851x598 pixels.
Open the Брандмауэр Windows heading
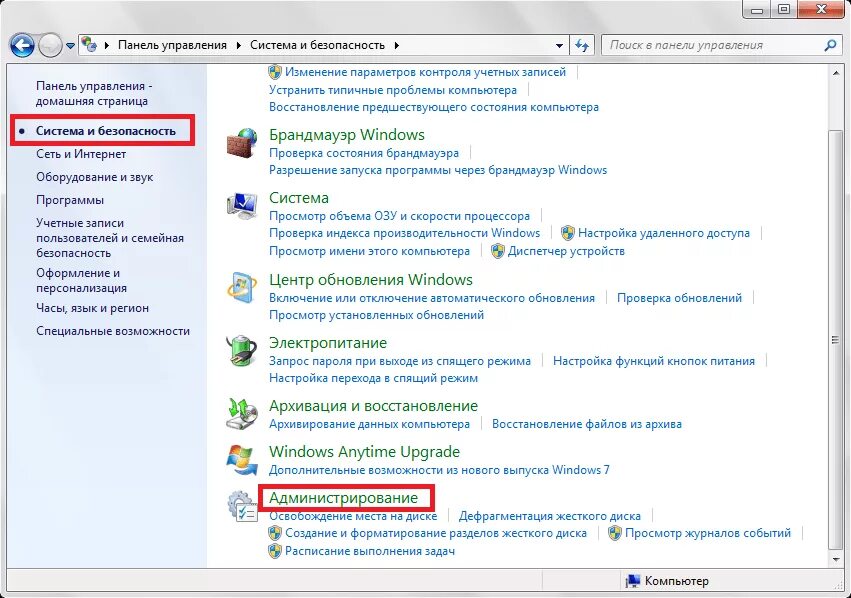click(x=347, y=135)
